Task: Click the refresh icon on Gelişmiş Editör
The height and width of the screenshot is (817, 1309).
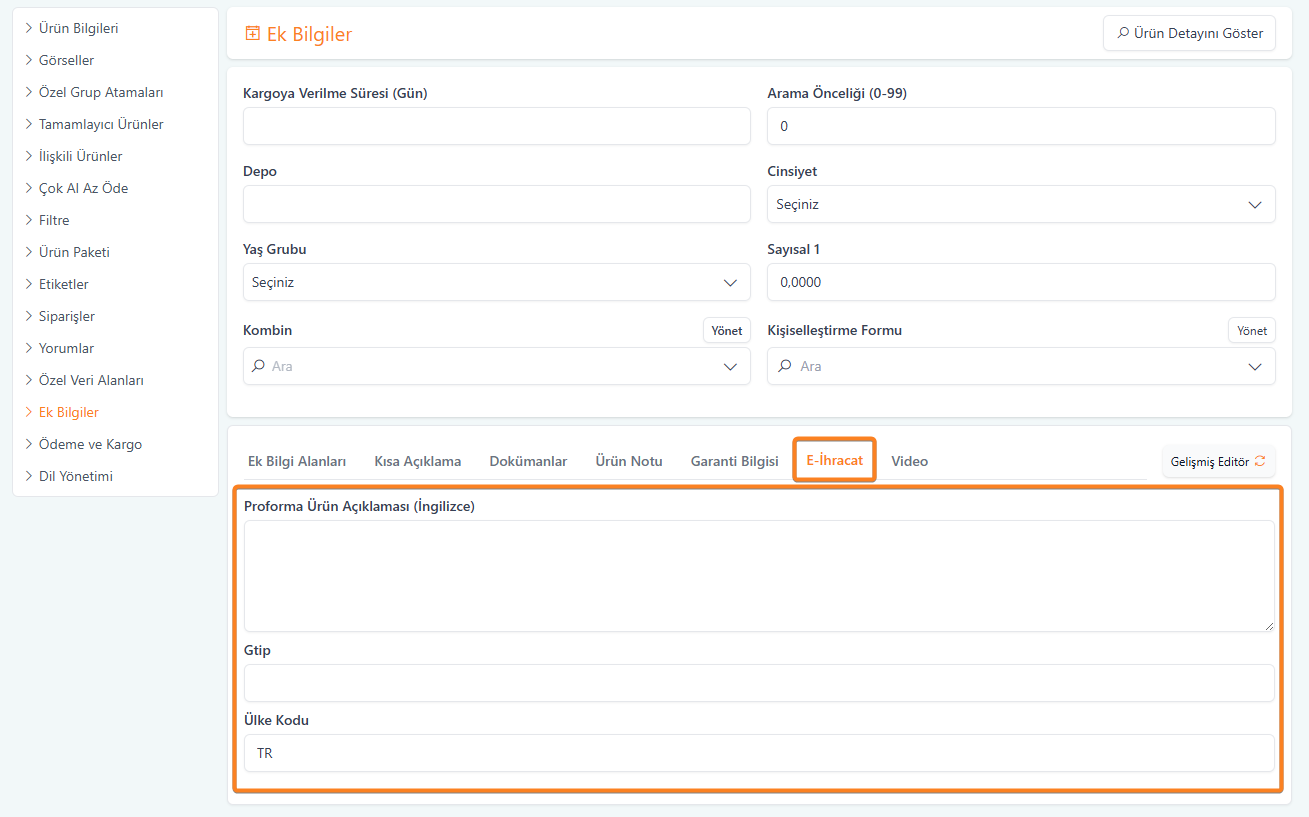Action: coord(1260,461)
